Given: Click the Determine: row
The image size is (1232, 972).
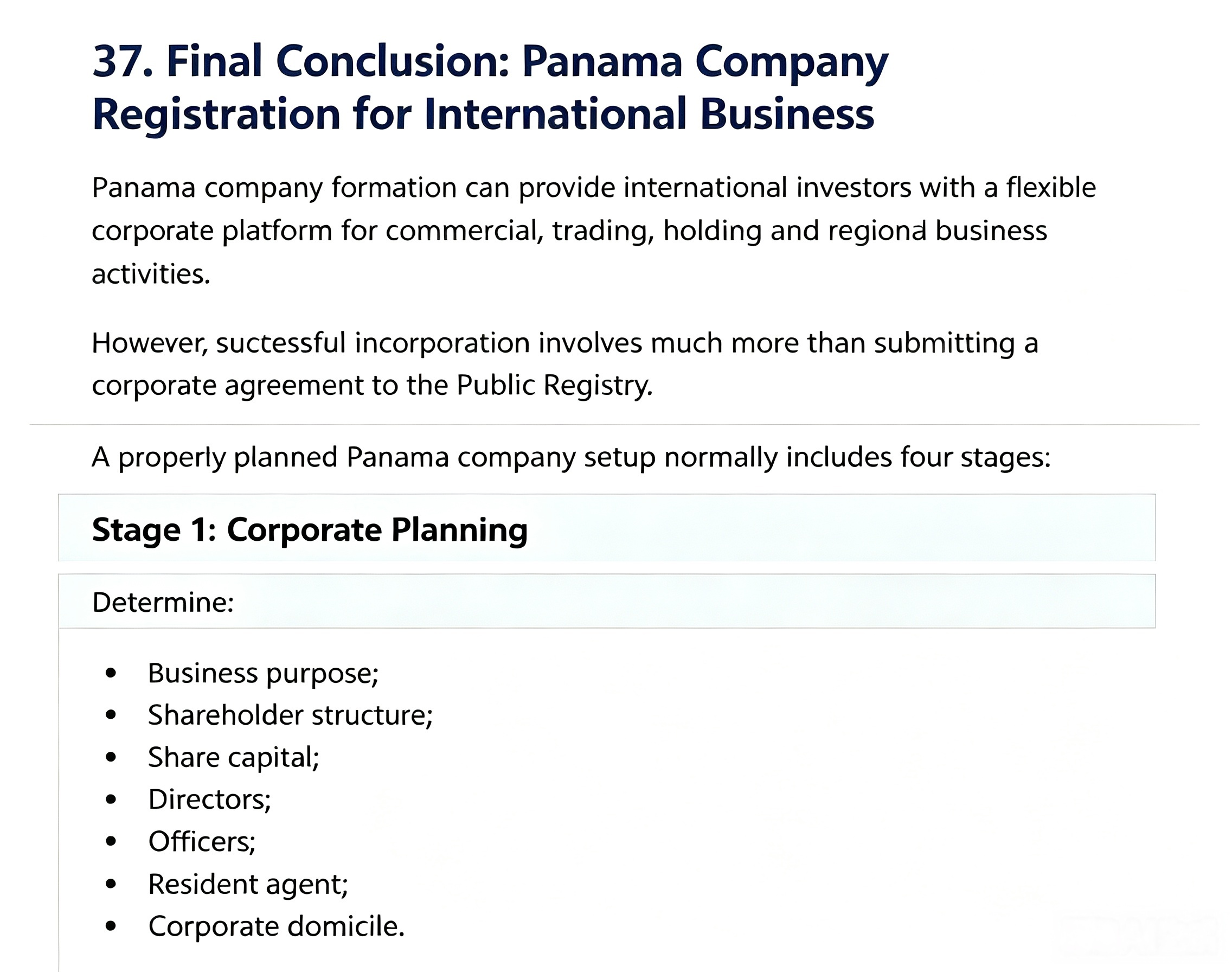Looking at the screenshot, I should pyautogui.click(x=606, y=602).
